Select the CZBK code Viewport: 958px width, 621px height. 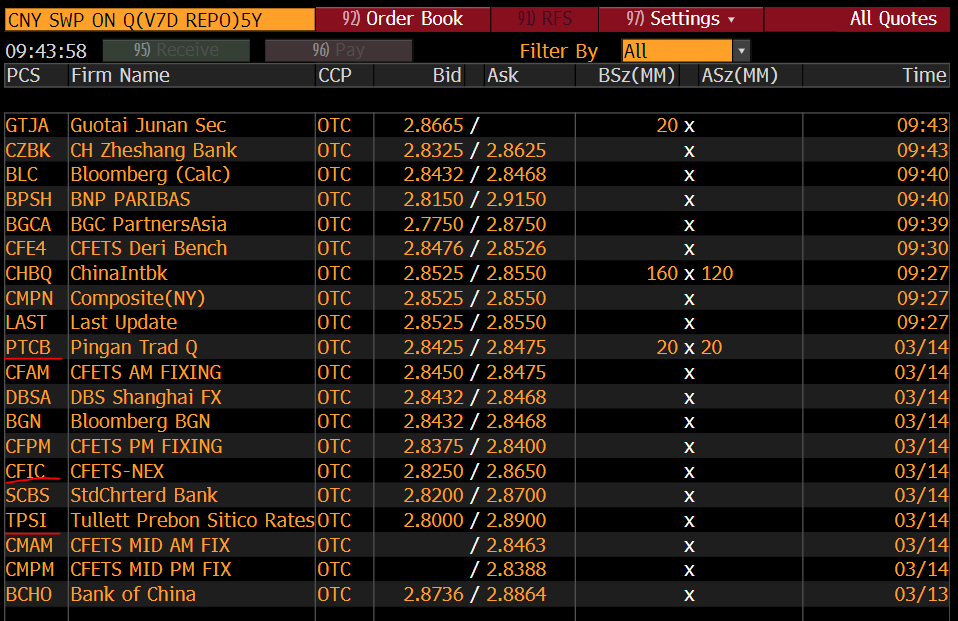coord(28,150)
